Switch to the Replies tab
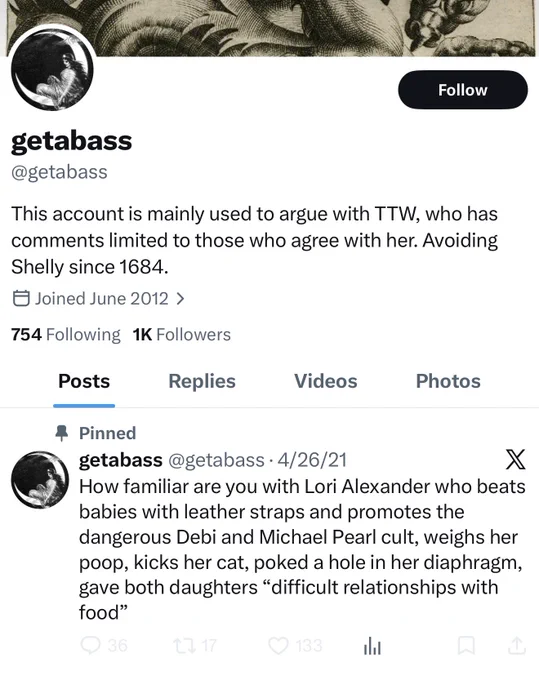This screenshot has height=680, width=539. 202,382
